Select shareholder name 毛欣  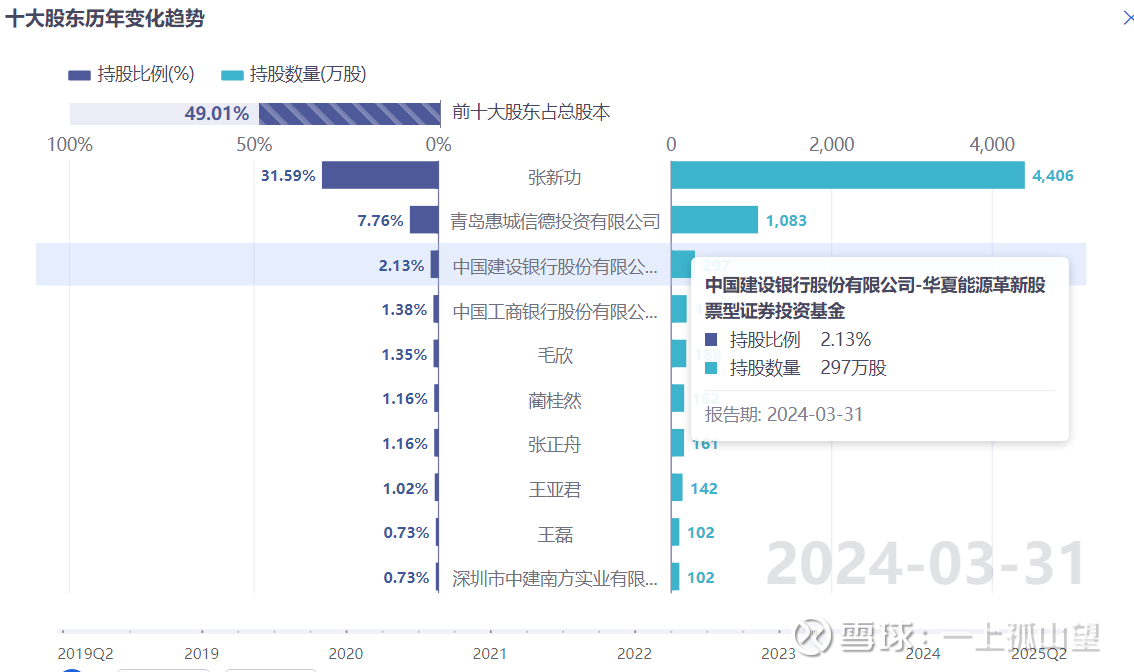[555, 355]
